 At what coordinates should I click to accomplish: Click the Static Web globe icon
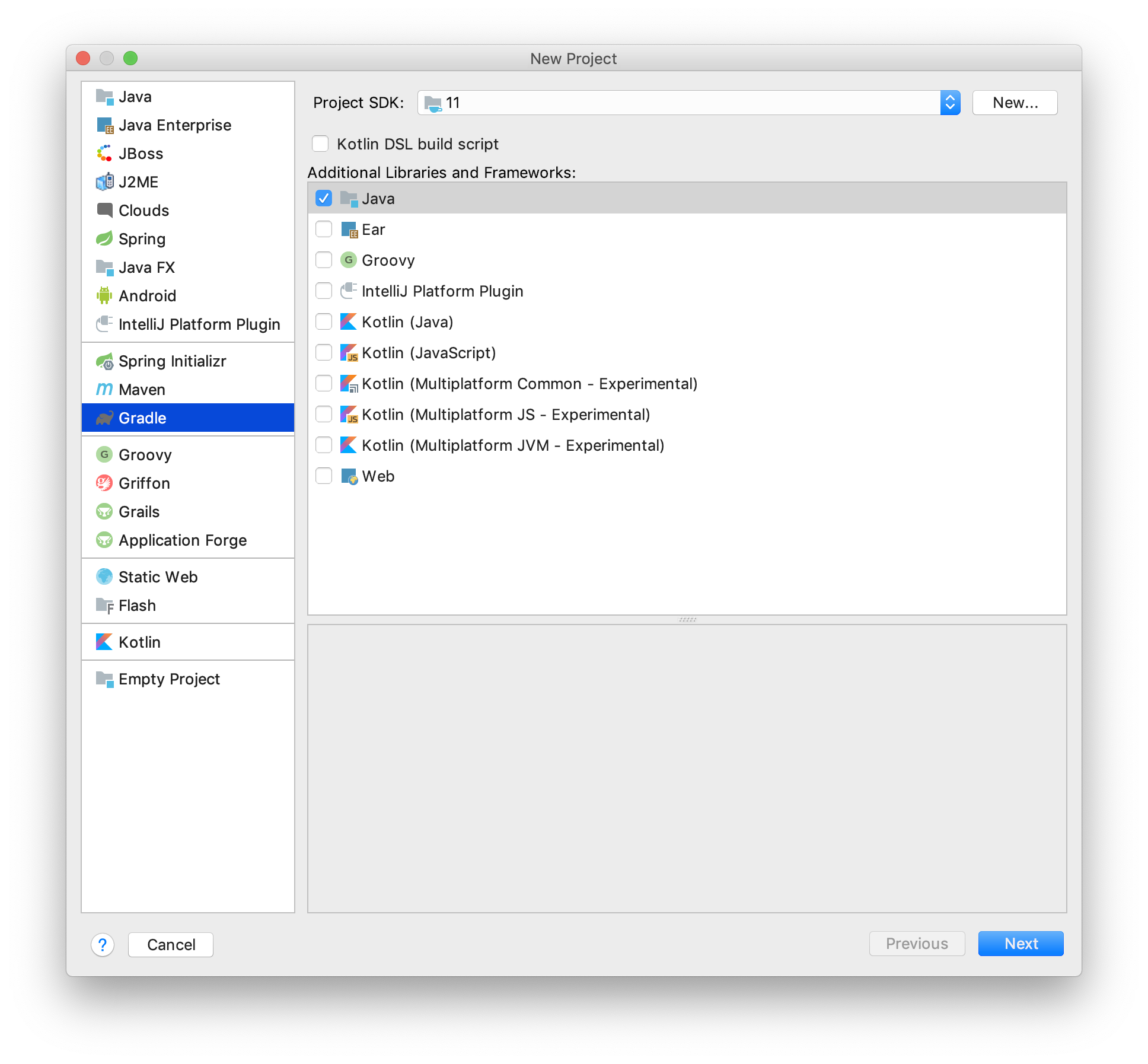point(104,576)
